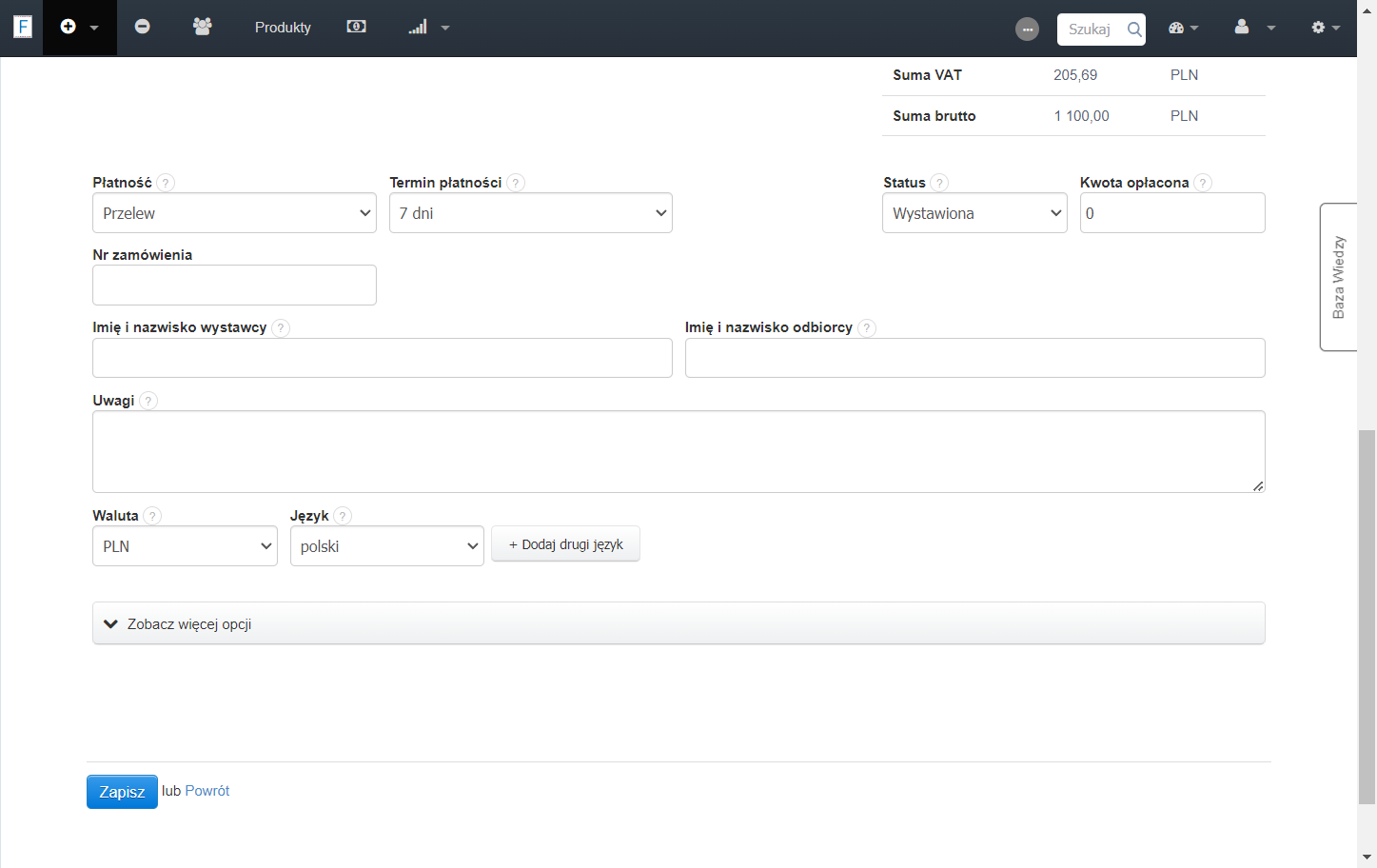Click the gray chat bubble icon

pos(1027,30)
